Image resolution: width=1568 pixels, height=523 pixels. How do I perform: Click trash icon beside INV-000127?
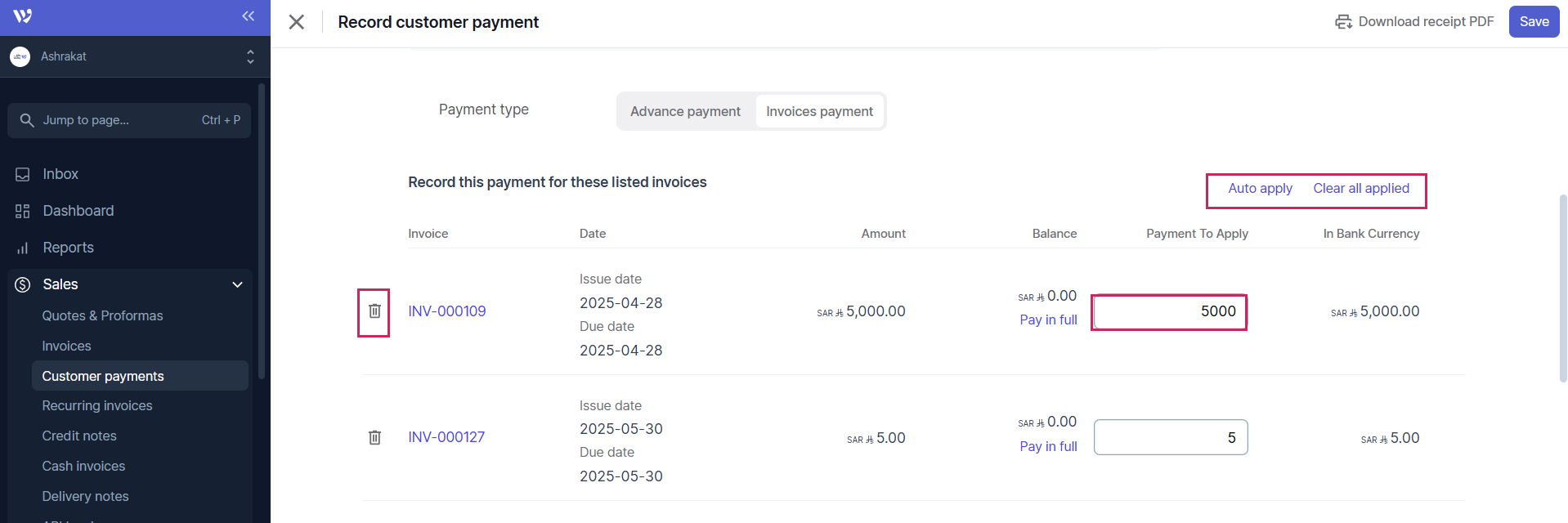[x=374, y=437]
